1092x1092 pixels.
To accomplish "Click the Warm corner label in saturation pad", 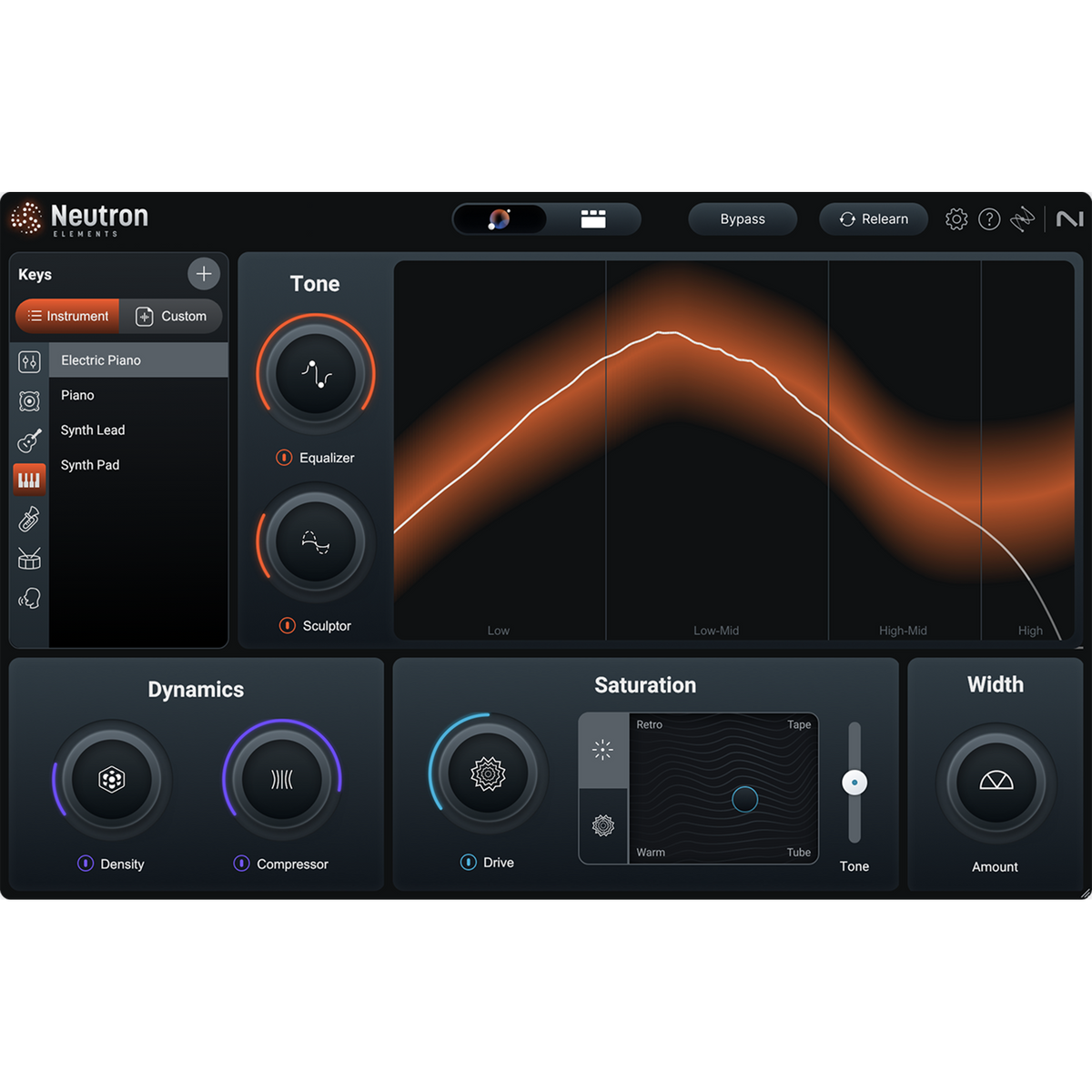I will tap(651, 853).
